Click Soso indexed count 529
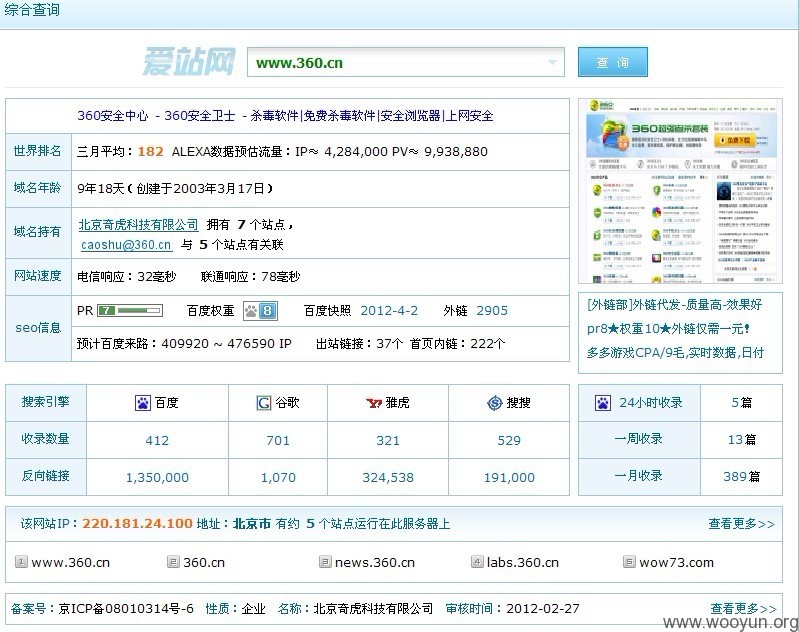The height and width of the screenshot is (632, 799). (x=509, y=440)
